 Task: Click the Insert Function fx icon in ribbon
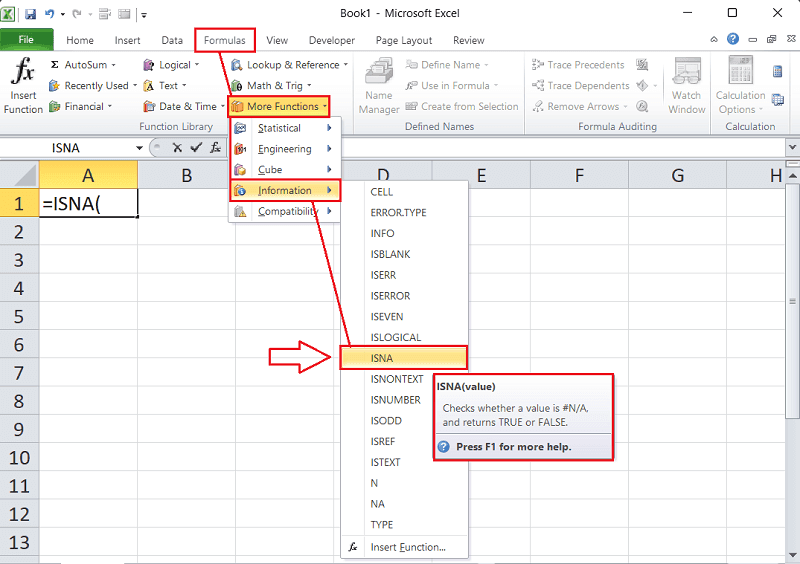pyautogui.click(x=23, y=70)
